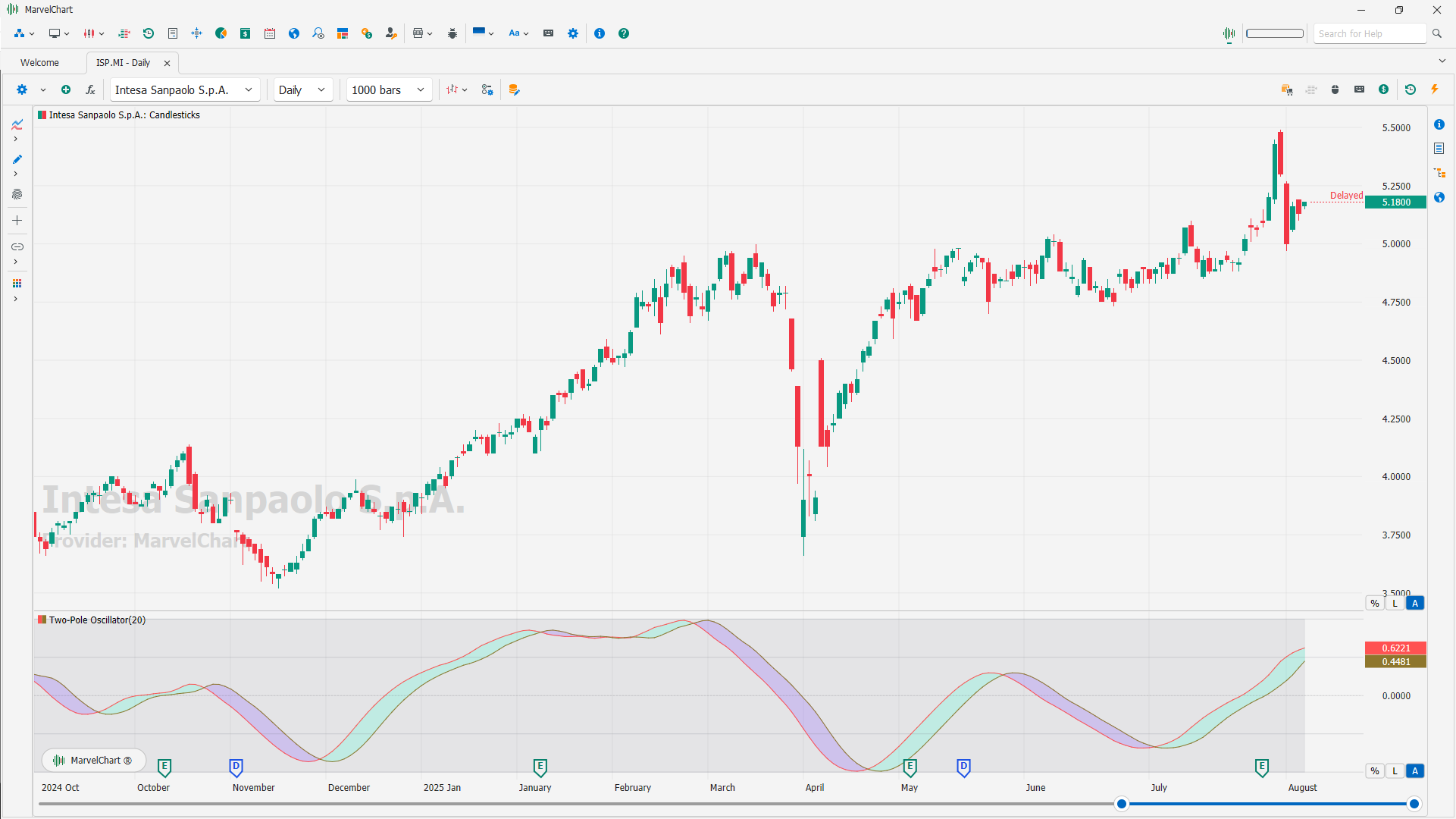Toggle mouse trading icon in chart toolbar

(1335, 89)
